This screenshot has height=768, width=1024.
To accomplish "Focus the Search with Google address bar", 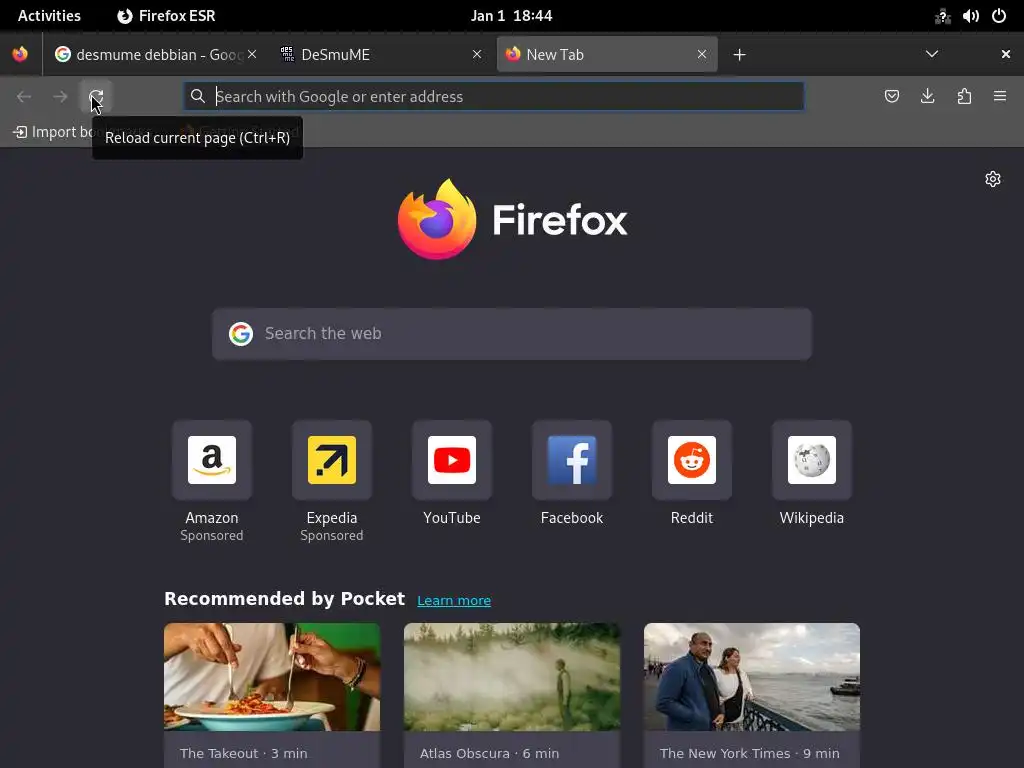I will coord(494,97).
